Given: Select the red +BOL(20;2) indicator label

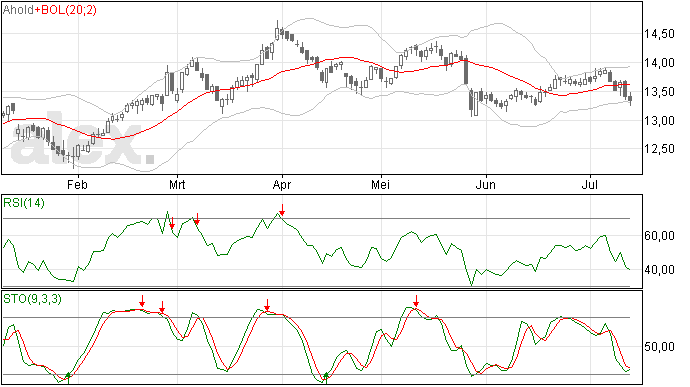Looking at the screenshot, I should point(66,10).
